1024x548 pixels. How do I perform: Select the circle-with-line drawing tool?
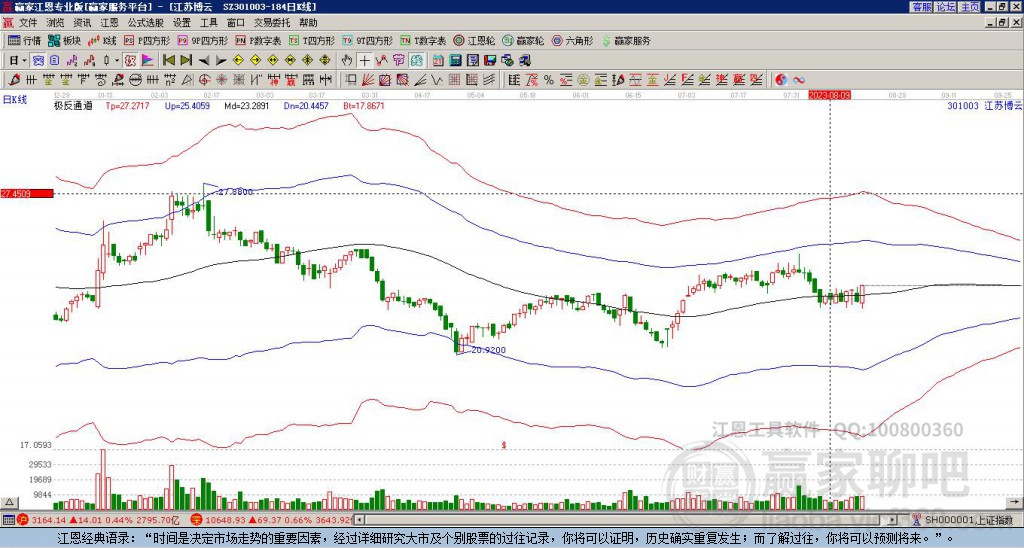tap(135, 80)
